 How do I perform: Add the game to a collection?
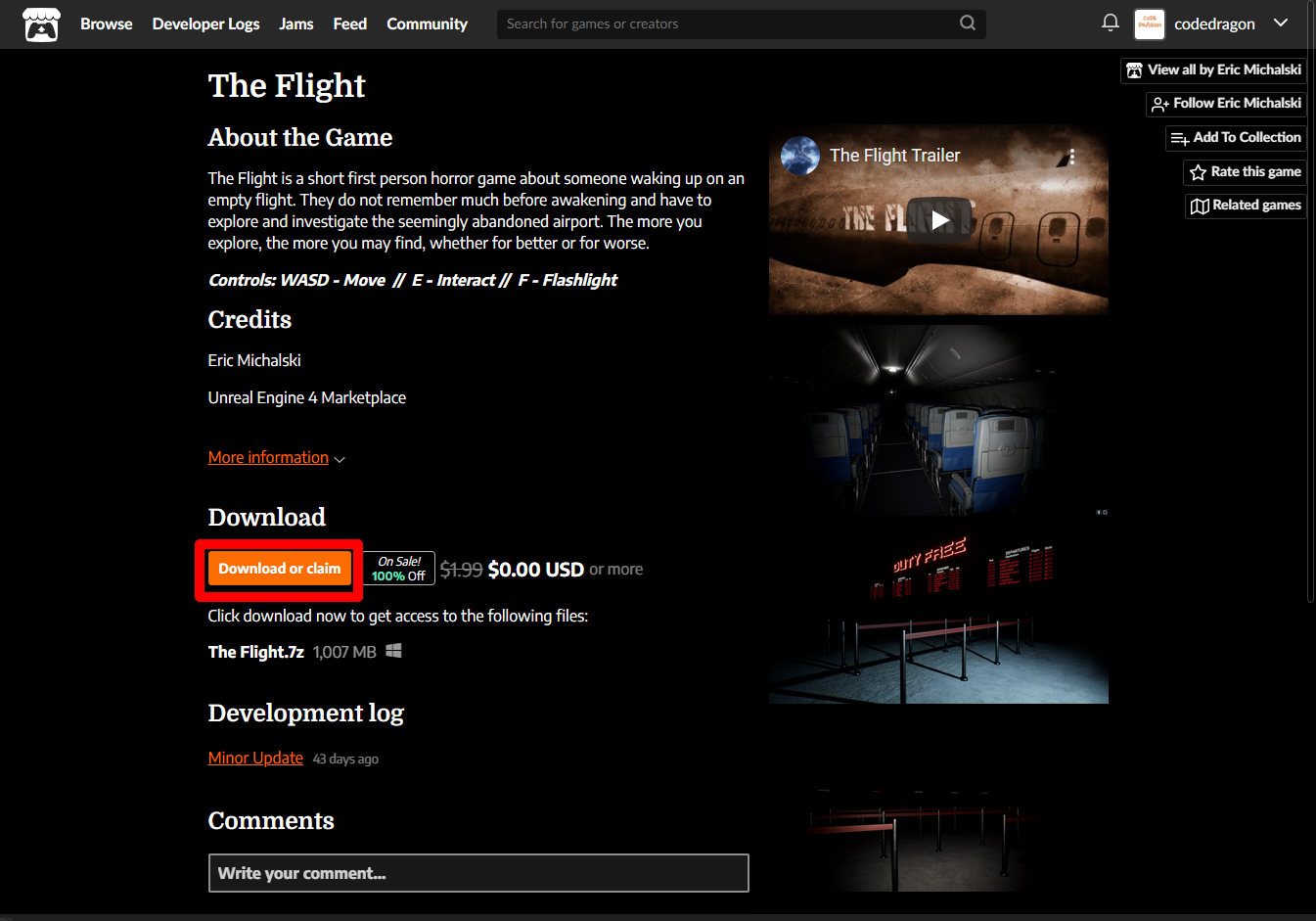pyautogui.click(x=1236, y=138)
